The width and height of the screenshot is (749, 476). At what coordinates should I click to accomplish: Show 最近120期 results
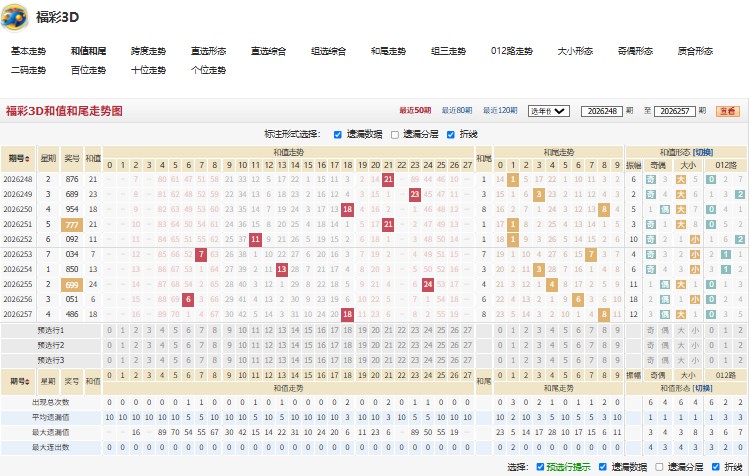point(500,110)
